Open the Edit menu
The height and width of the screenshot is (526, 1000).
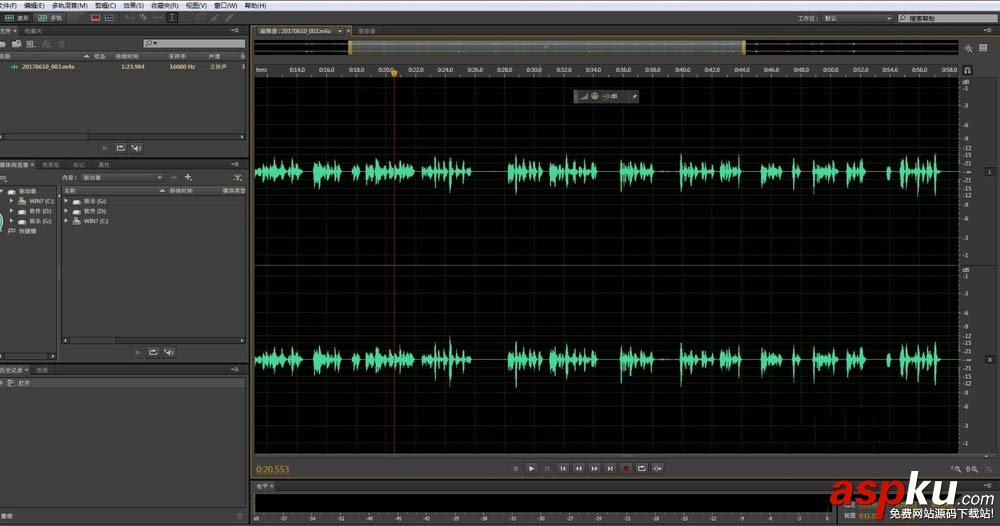pyautogui.click(x=34, y=5)
